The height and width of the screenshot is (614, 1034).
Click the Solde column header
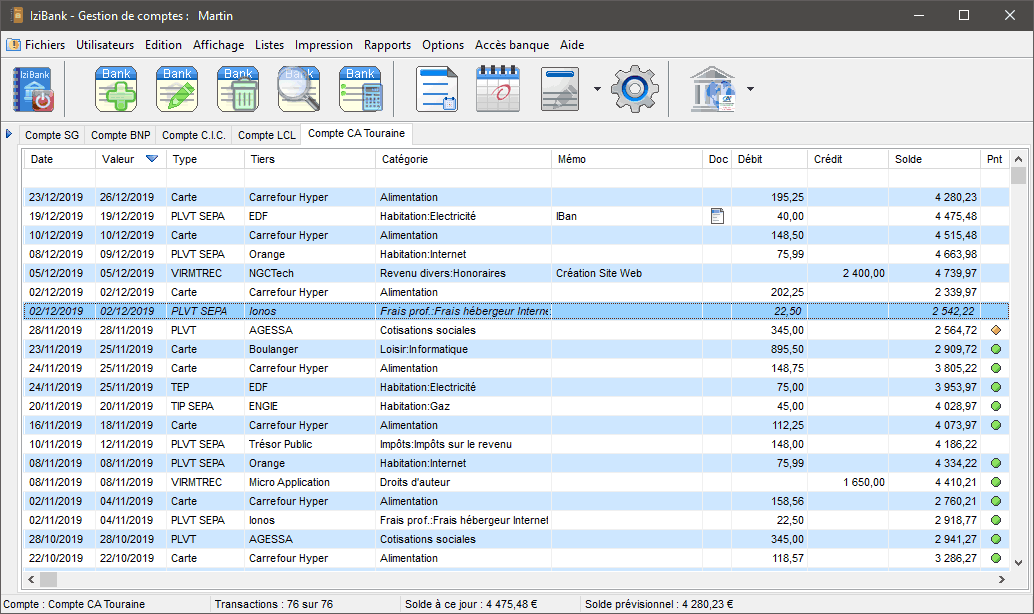click(x=908, y=159)
